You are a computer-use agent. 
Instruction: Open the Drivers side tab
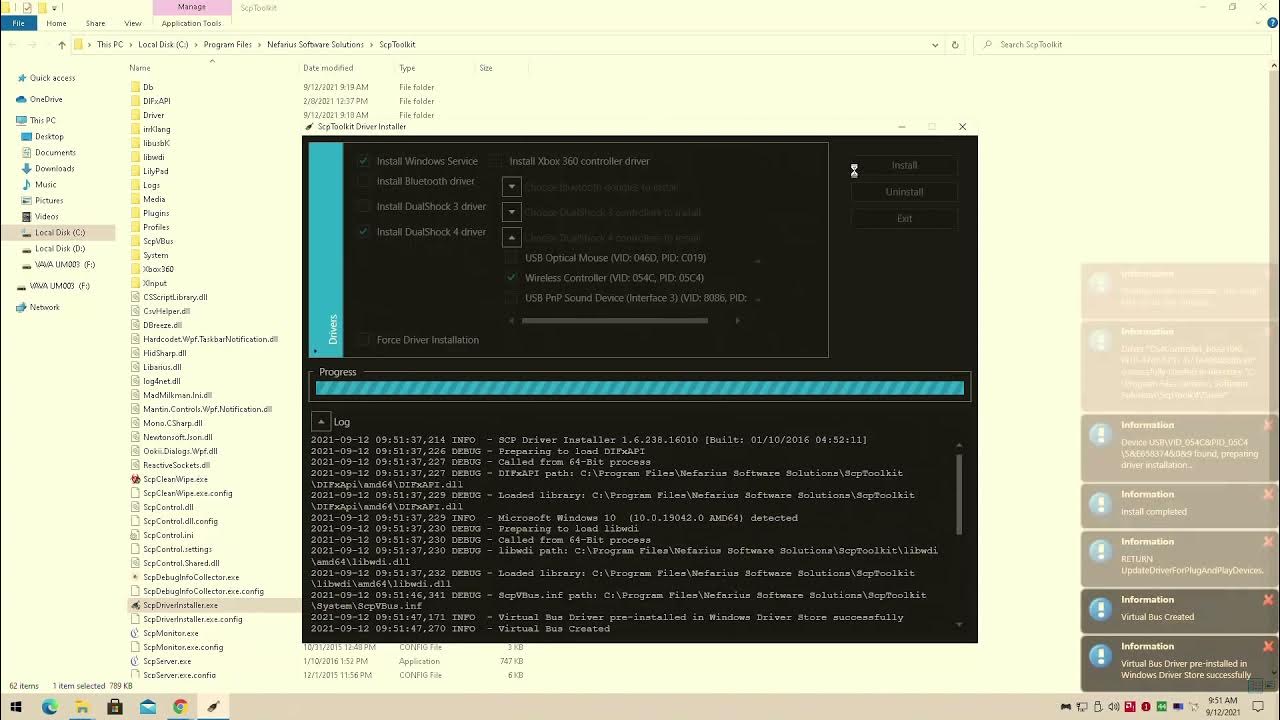pos(326,249)
